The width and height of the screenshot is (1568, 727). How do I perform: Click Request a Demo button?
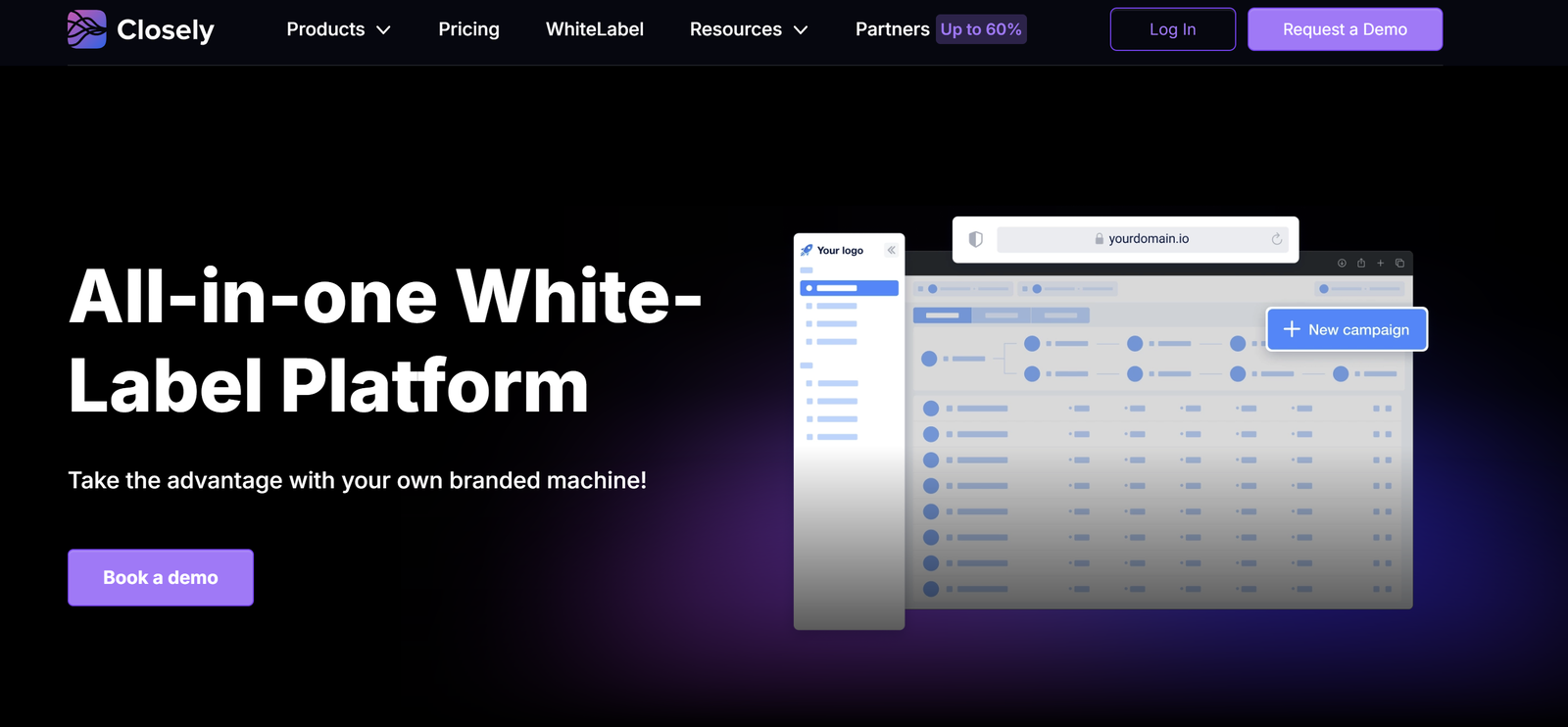tap(1345, 29)
